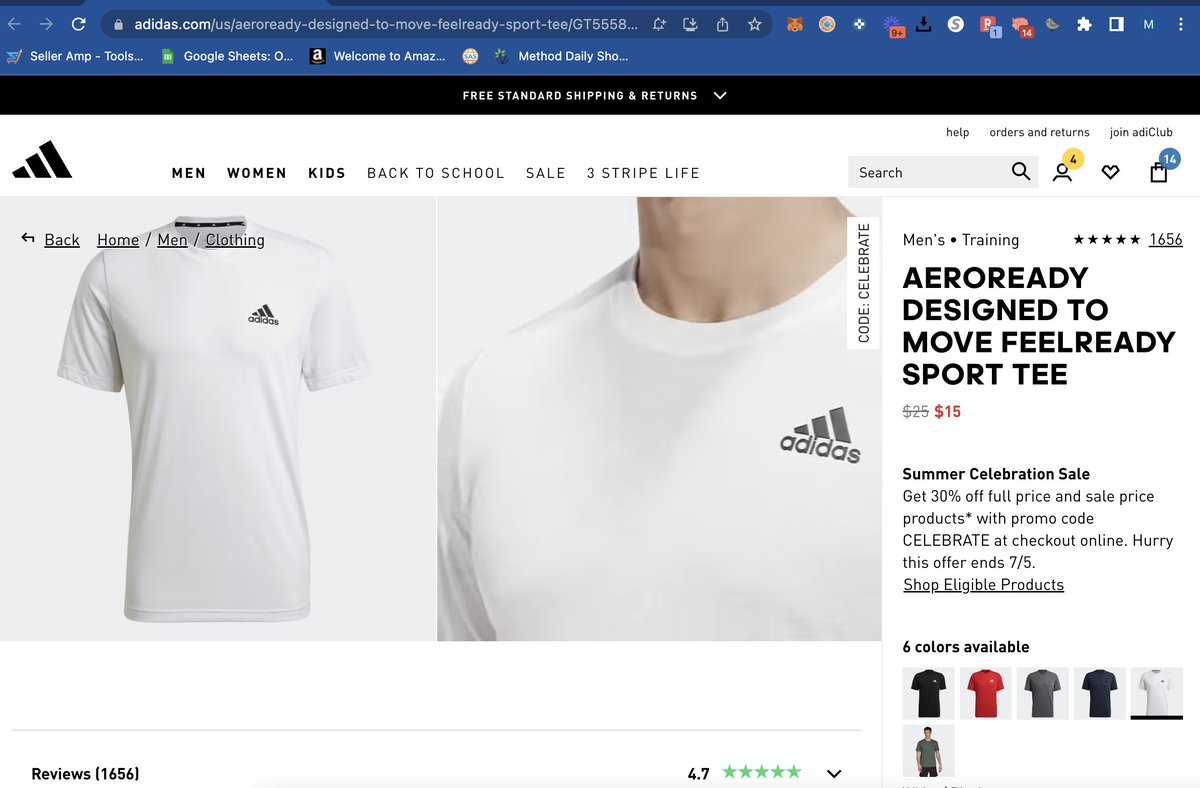Screen dimensions: 1200x788
Task: Click the install app icon in the address bar
Action: tap(690, 24)
